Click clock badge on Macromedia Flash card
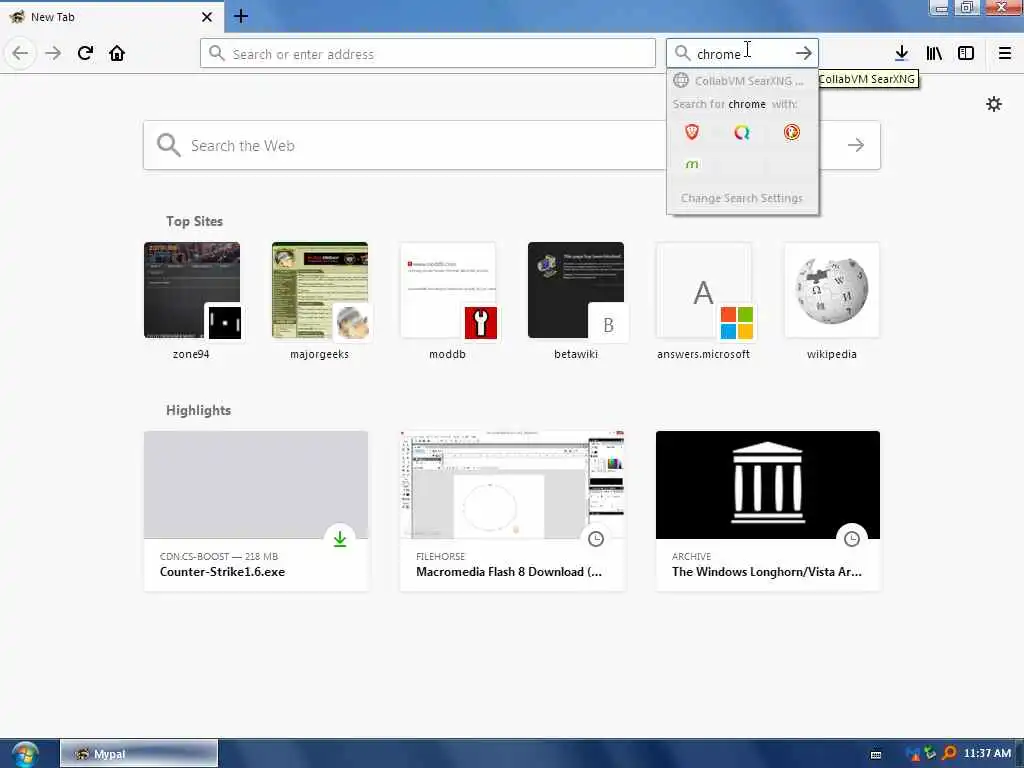 click(x=596, y=539)
